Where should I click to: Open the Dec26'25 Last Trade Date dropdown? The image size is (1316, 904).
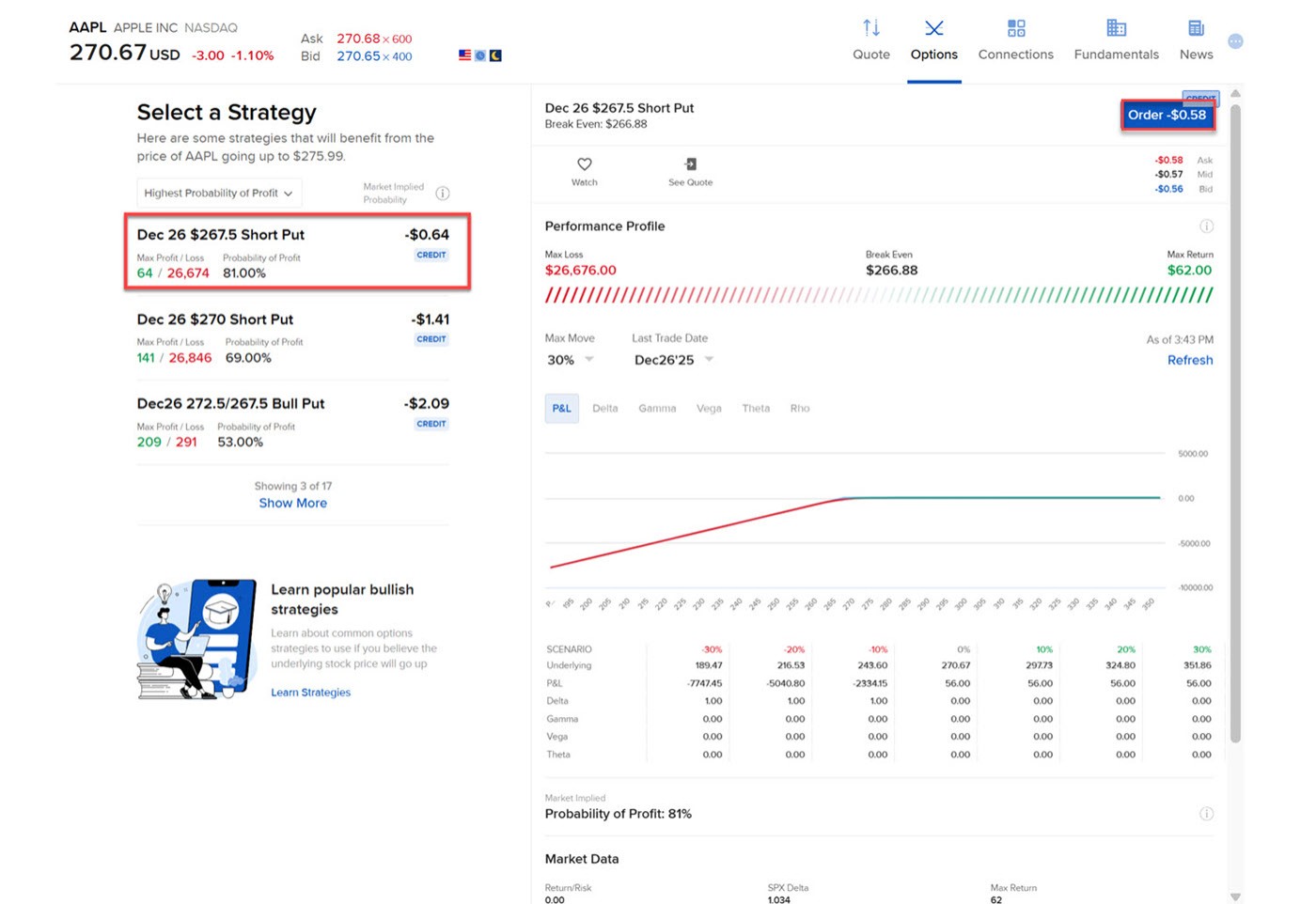[x=672, y=360]
